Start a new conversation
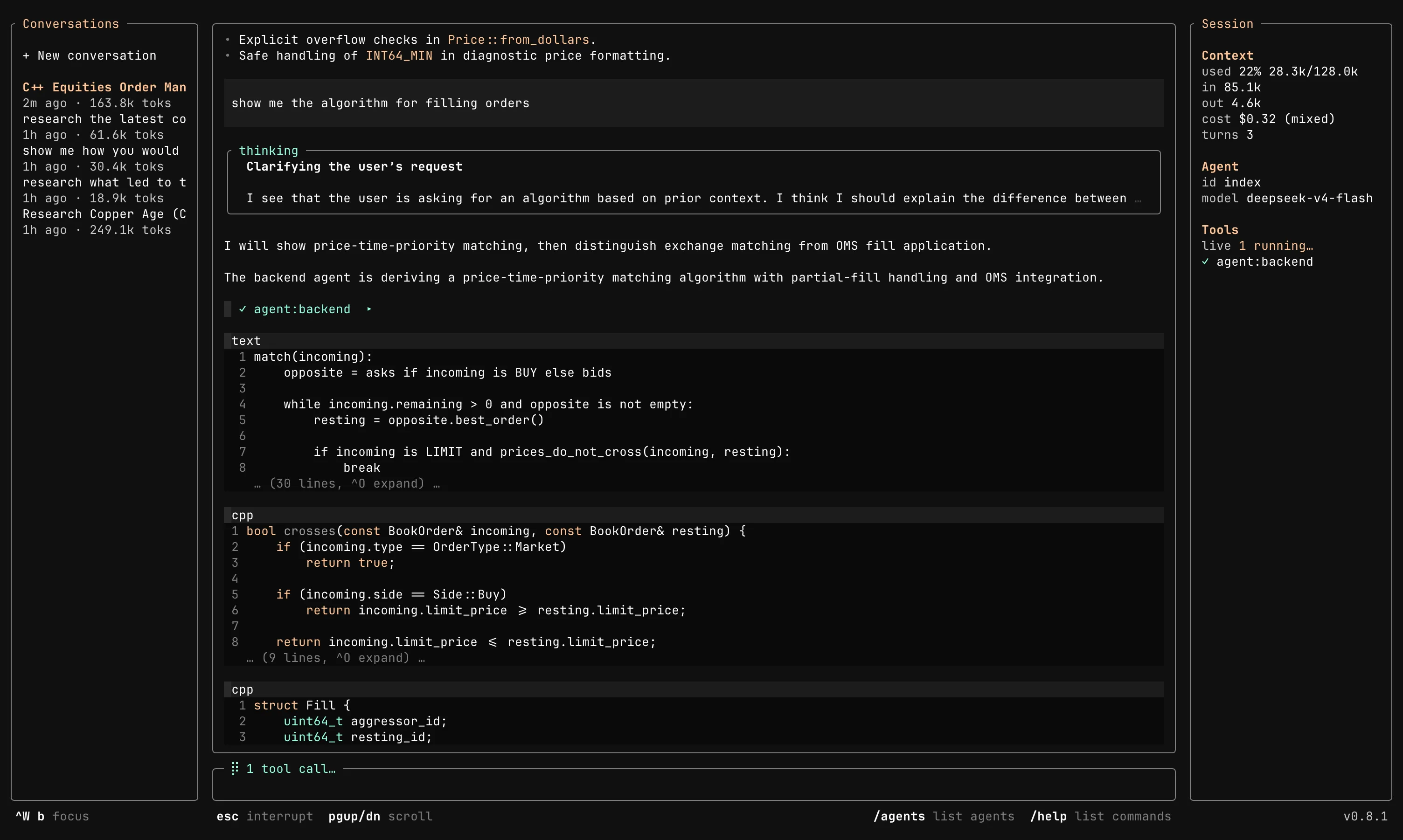1403x840 pixels. tap(90, 55)
